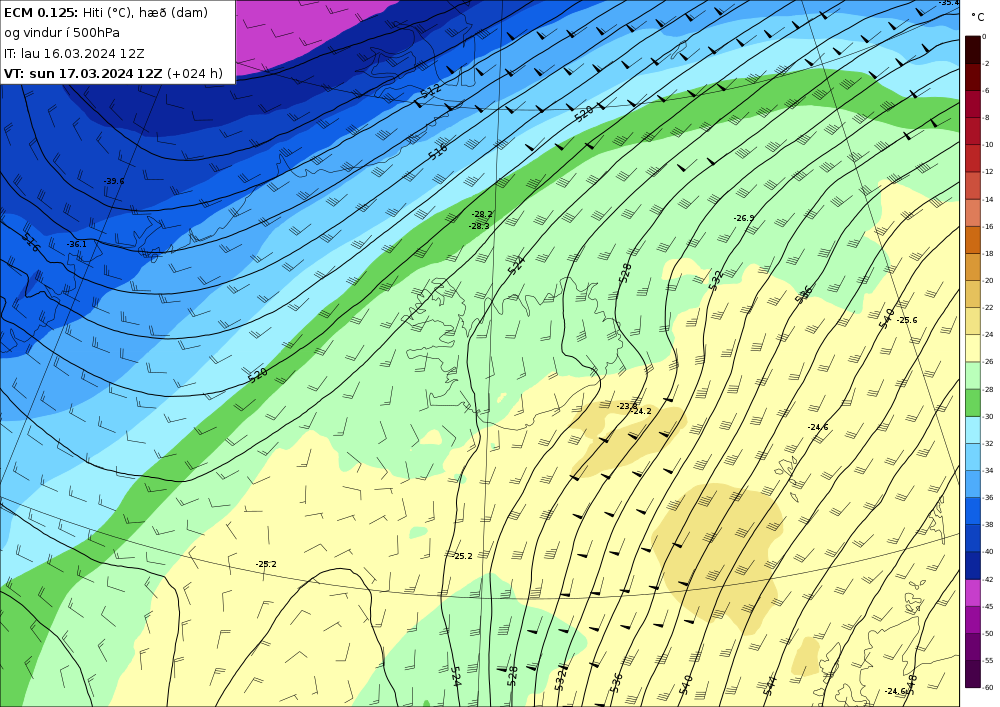Screen dimensions: 1000x707
Task: Click the '-23.8' temperature value on the map
Action: click(x=626, y=406)
